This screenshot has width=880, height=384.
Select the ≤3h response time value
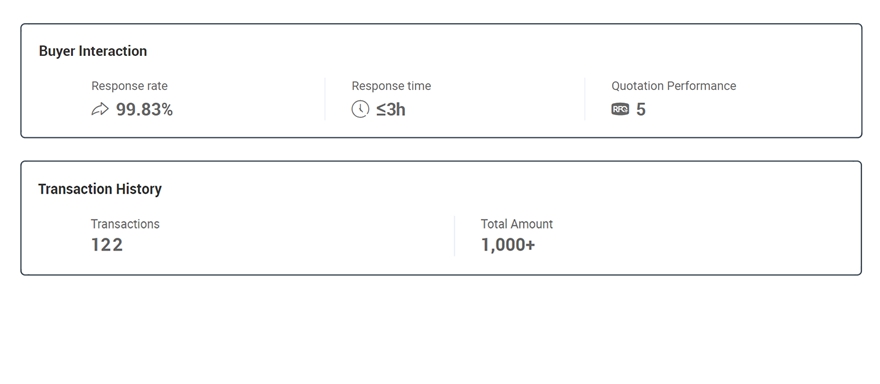coord(391,109)
